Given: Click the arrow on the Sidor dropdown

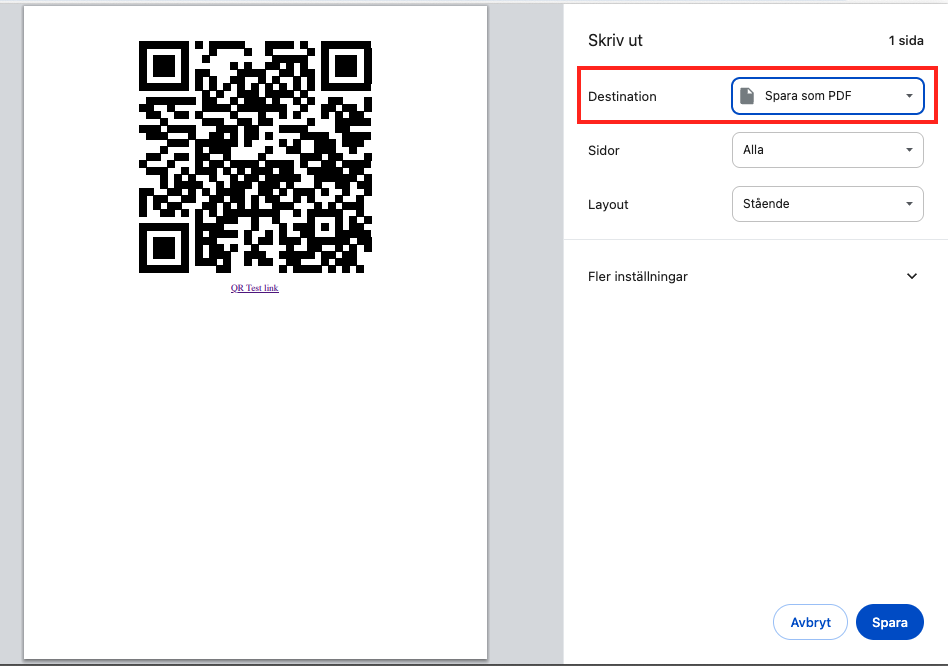Looking at the screenshot, I should [x=909, y=150].
